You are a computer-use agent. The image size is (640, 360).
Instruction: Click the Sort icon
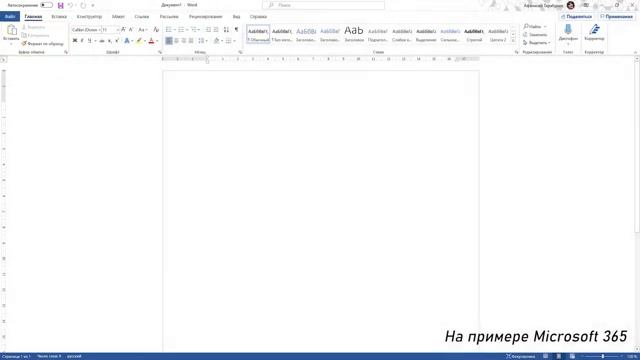point(227,30)
